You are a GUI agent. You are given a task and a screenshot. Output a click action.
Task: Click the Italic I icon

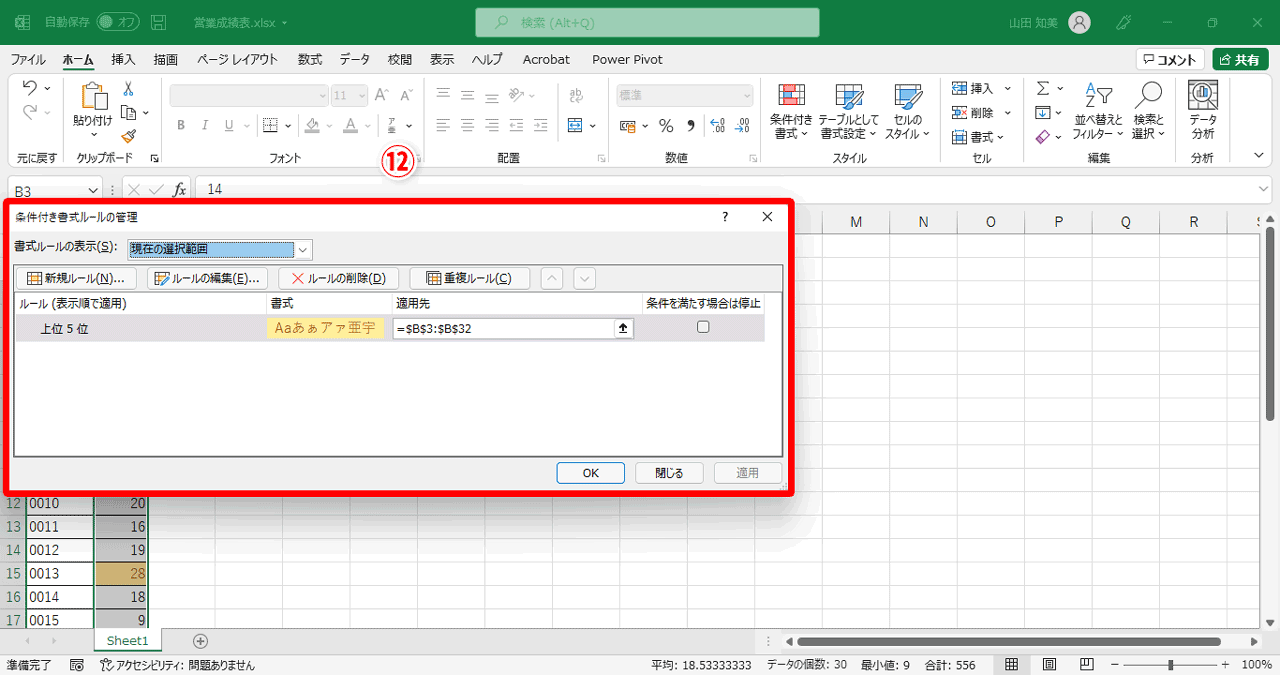(205, 126)
